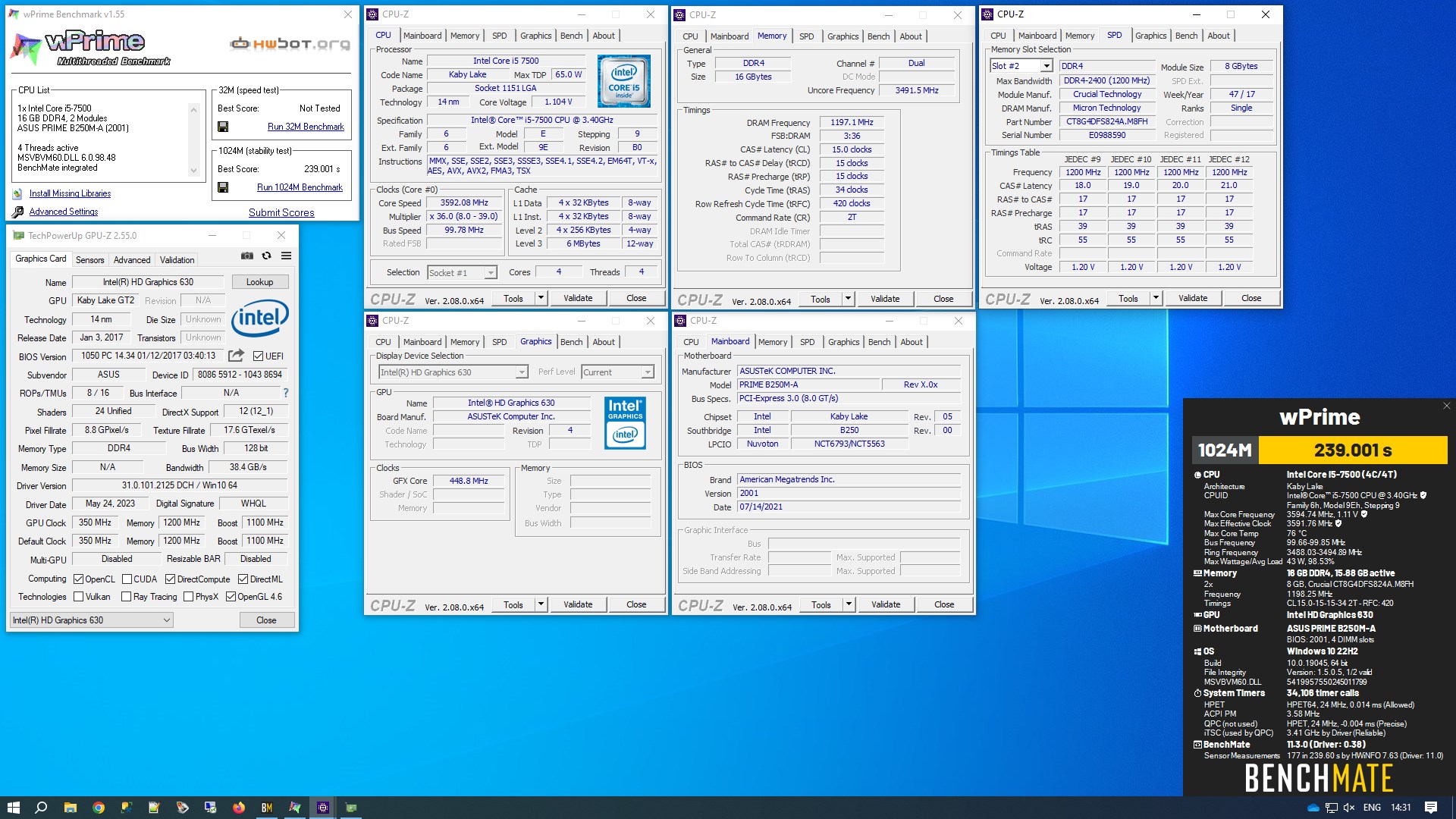Screen dimensions: 1456x819
Task: Click the ENG language indicator
Action: point(1372,808)
